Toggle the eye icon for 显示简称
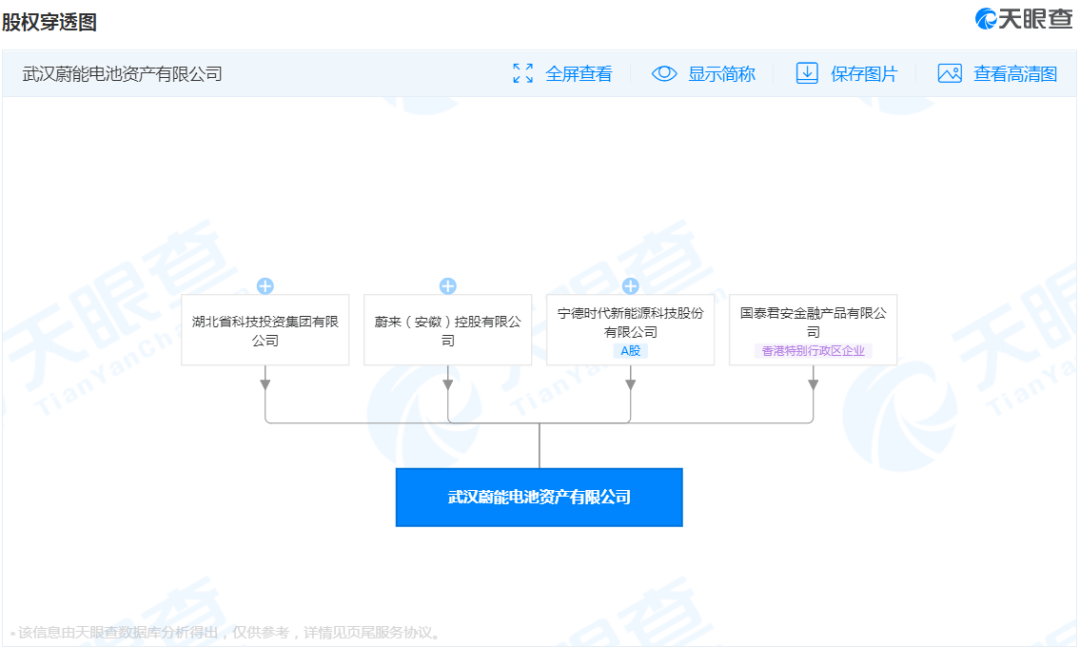Screen dimensions: 1080x647 tap(665, 73)
